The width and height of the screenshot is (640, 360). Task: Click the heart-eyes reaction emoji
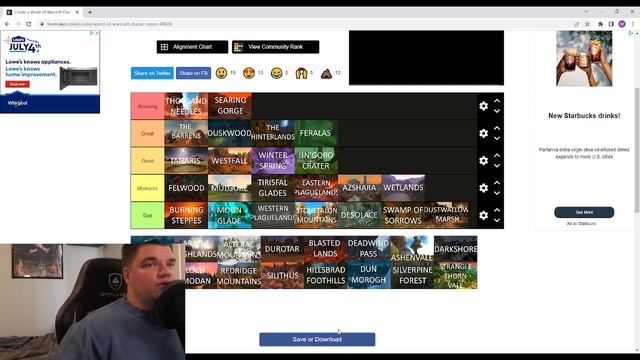pyautogui.click(x=249, y=73)
